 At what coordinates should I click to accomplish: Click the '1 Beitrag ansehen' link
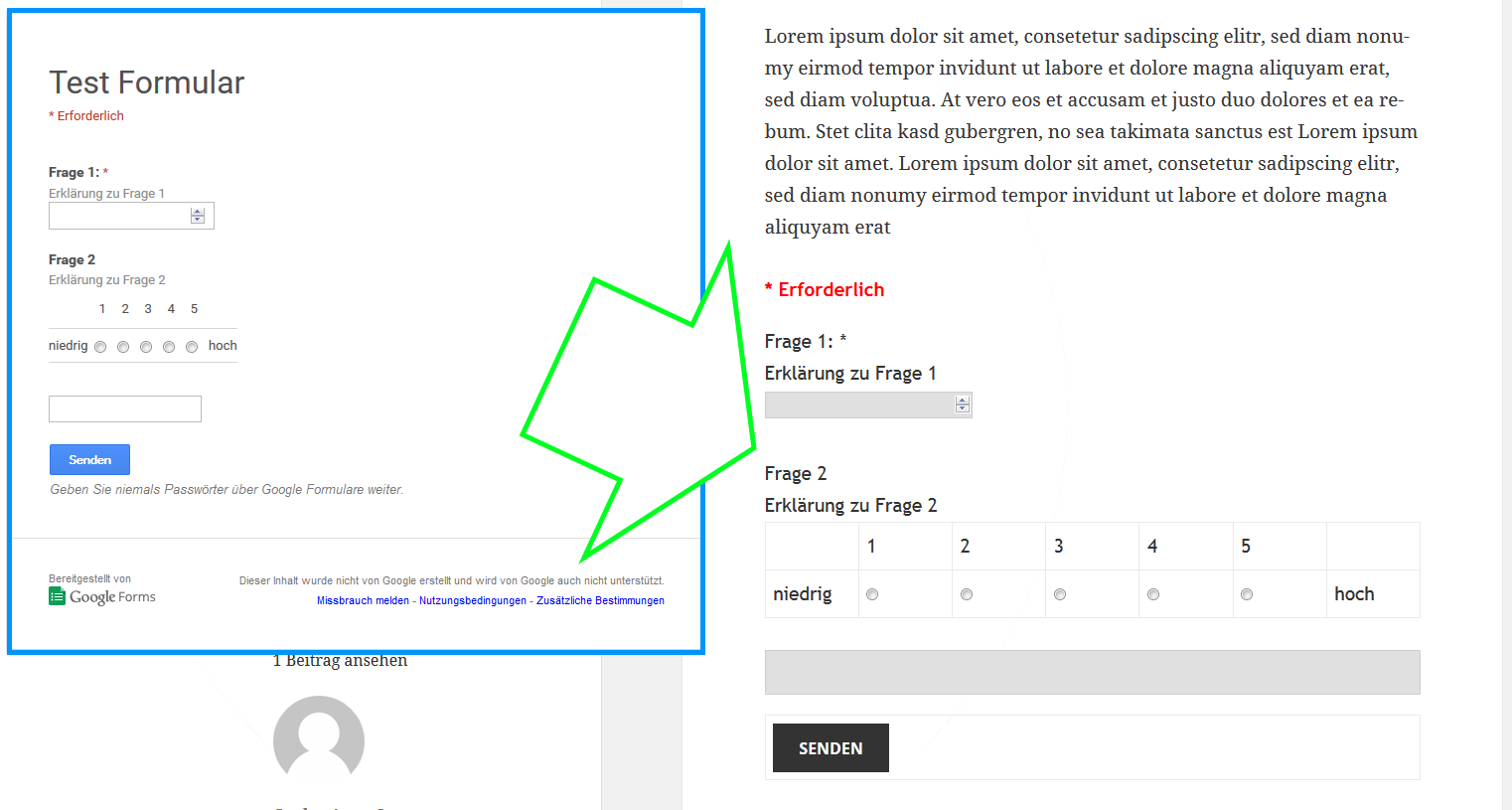tap(340, 659)
